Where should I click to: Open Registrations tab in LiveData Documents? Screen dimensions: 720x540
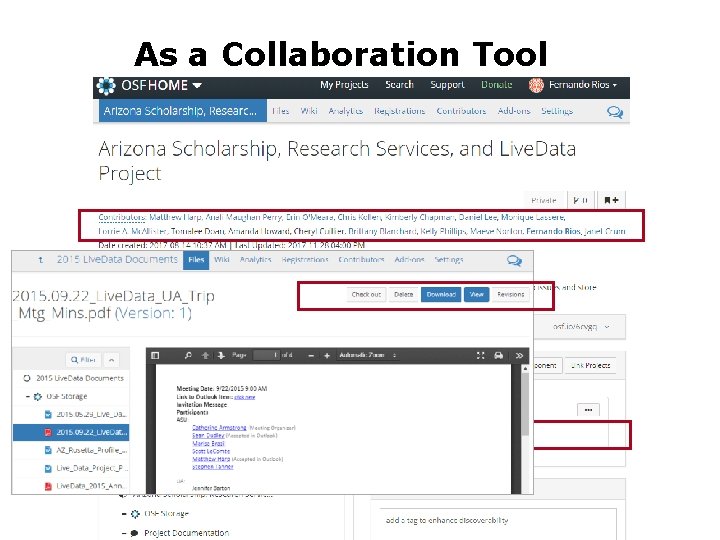[x=304, y=259]
